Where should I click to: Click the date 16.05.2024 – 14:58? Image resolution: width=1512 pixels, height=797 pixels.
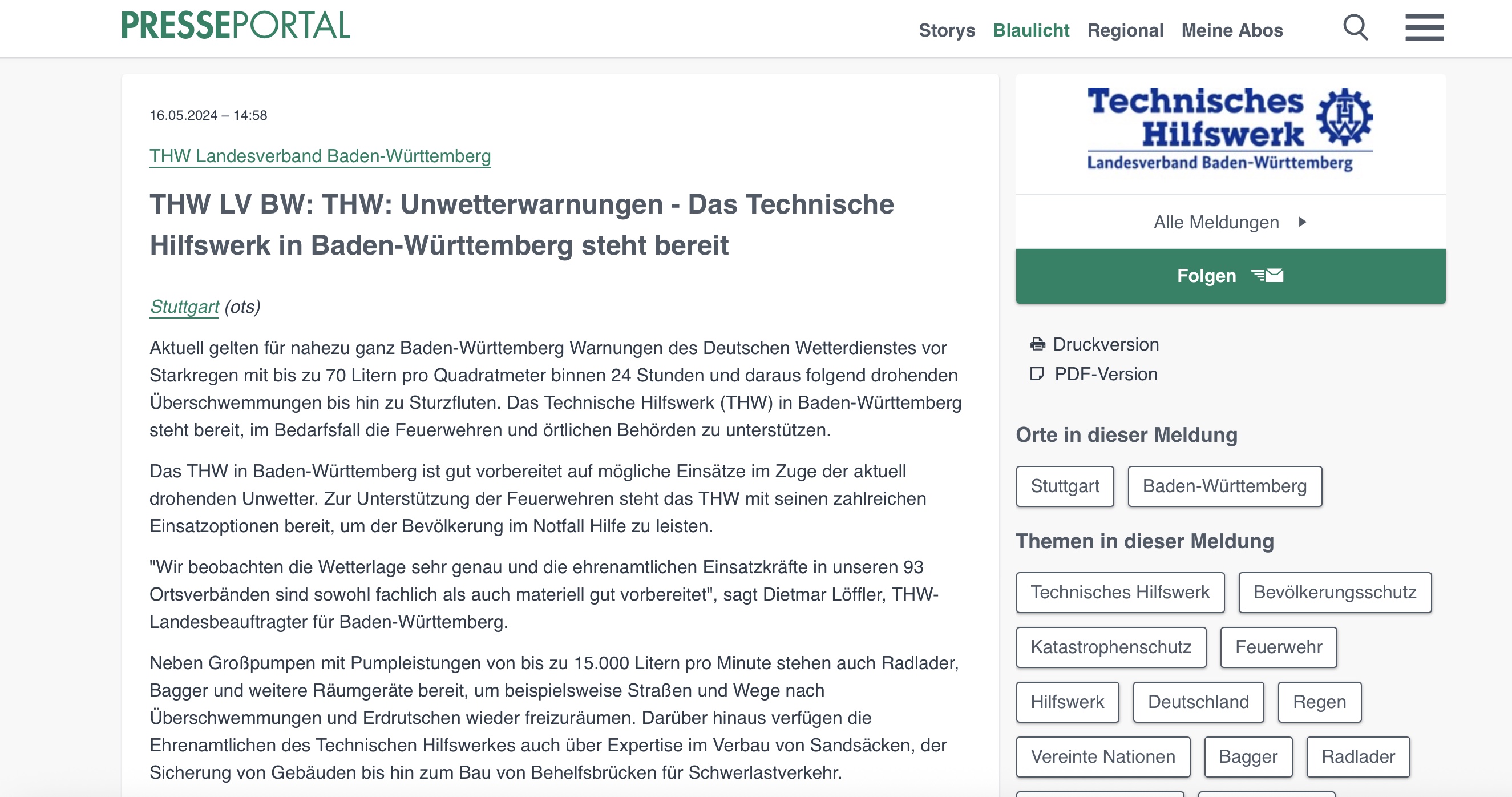[208, 115]
